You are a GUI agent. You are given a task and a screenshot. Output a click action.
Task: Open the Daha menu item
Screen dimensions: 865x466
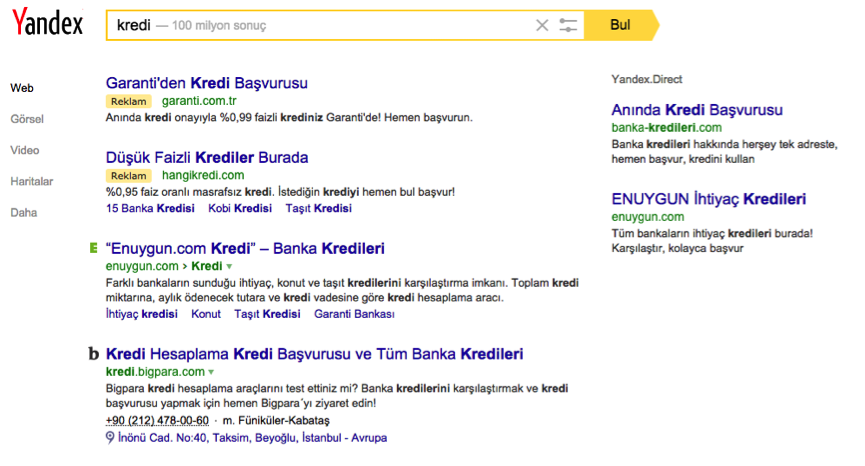[24, 213]
